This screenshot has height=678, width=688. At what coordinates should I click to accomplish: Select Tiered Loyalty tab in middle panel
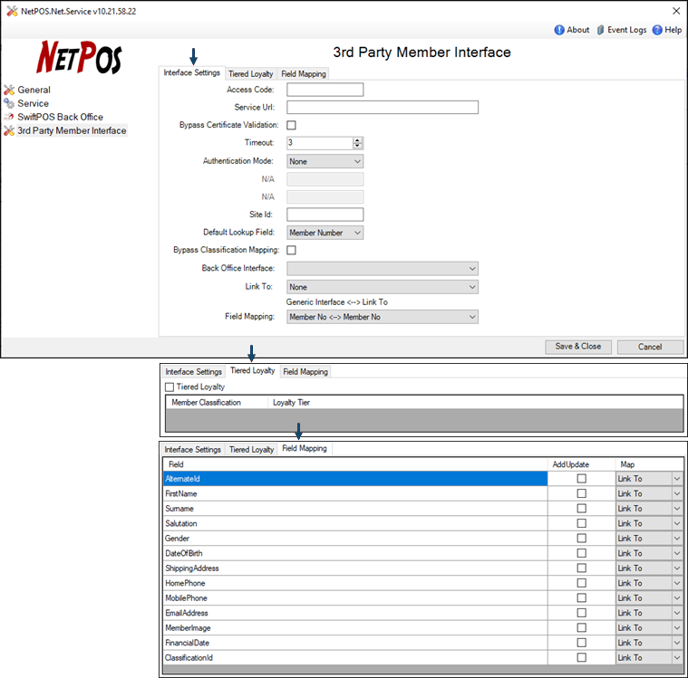253,371
